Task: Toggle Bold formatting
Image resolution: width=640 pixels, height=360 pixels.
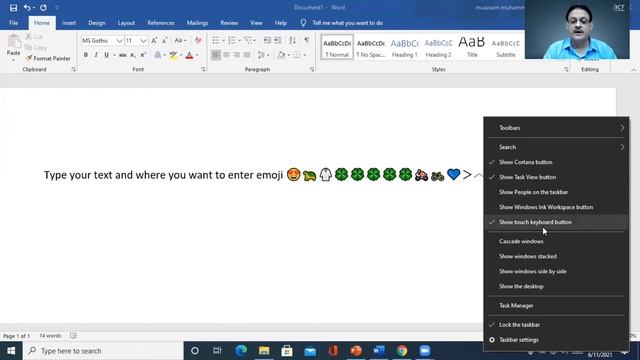Action: coord(86,55)
